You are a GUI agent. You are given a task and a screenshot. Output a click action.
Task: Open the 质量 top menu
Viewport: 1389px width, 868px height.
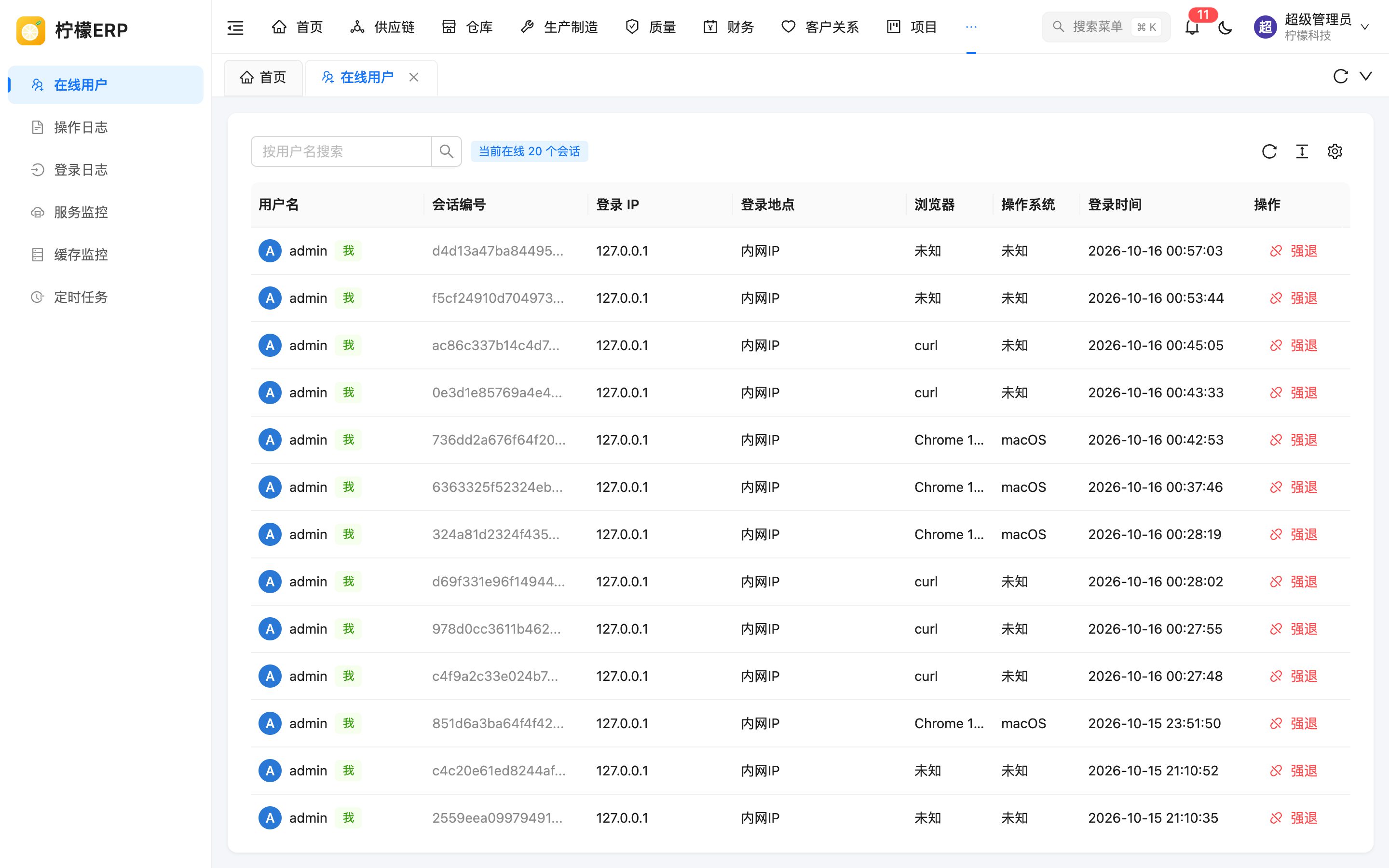(x=650, y=27)
